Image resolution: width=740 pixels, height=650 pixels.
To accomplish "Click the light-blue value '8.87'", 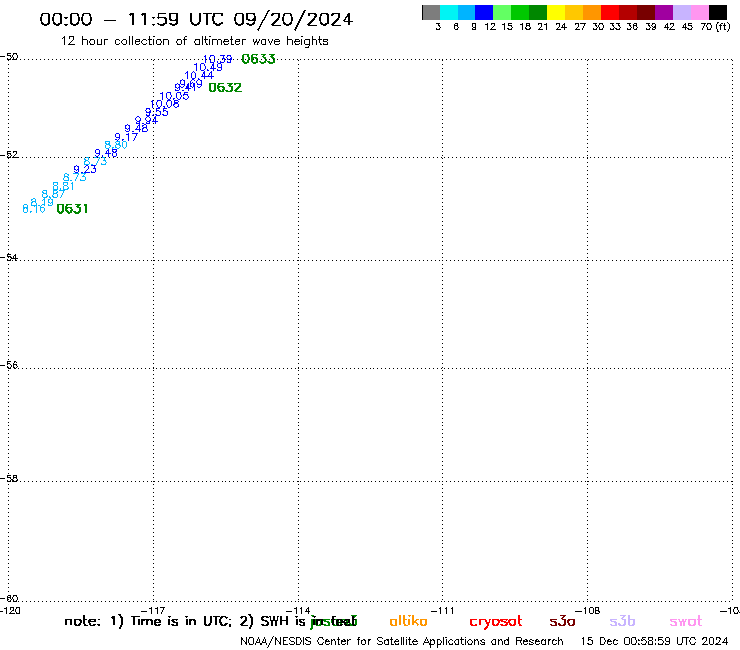I will pos(53,194).
